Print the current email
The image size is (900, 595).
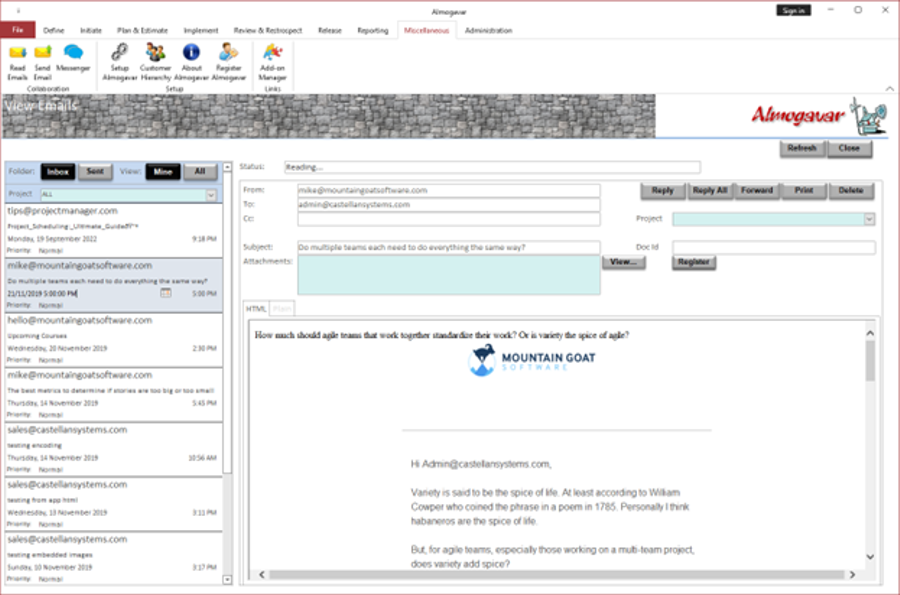804,190
